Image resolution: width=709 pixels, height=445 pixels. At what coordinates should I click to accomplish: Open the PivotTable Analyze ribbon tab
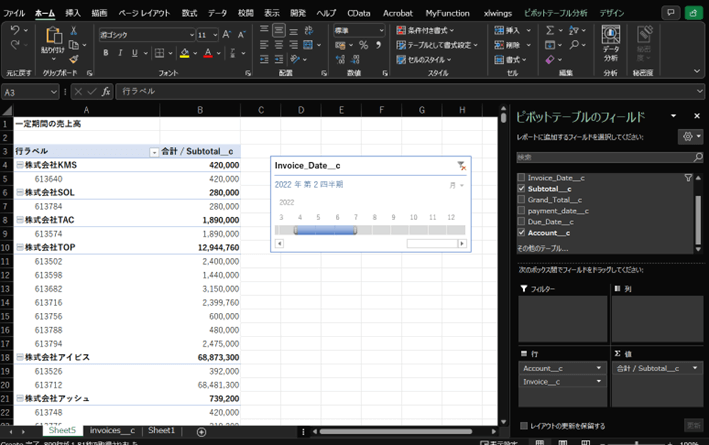pos(555,13)
